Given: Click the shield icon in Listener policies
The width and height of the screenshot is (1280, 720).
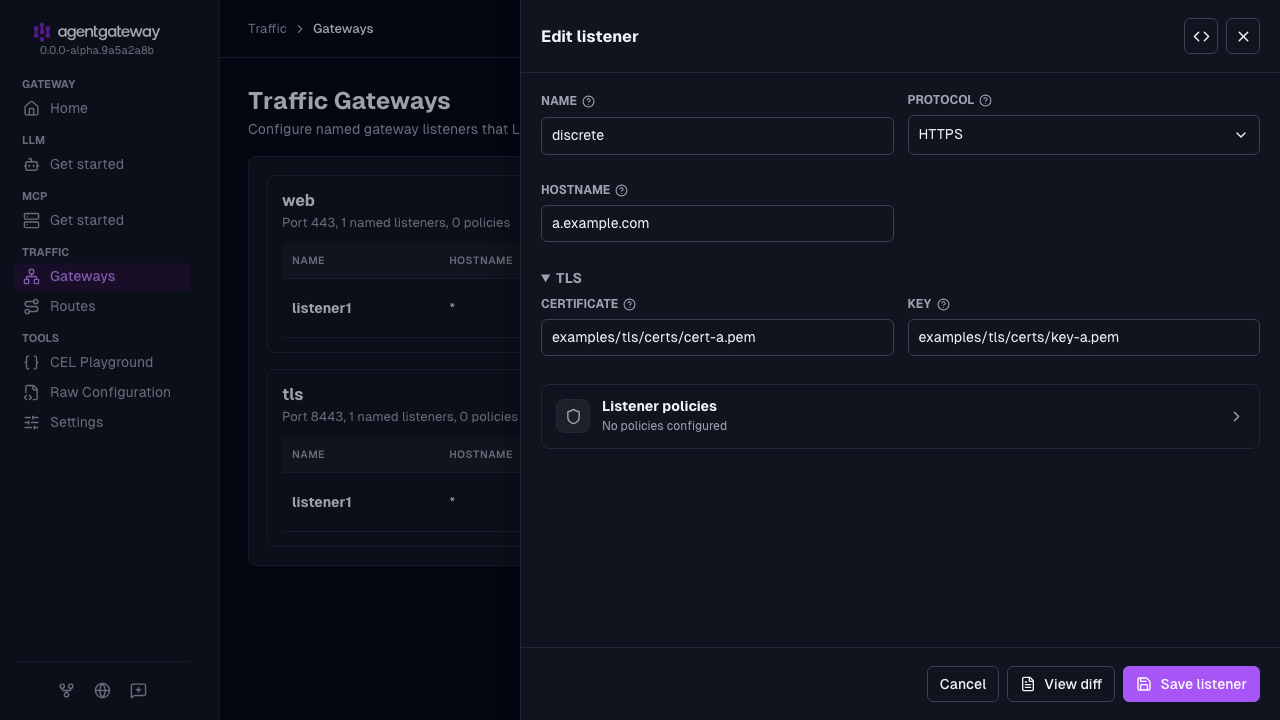Looking at the screenshot, I should click(x=573, y=416).
